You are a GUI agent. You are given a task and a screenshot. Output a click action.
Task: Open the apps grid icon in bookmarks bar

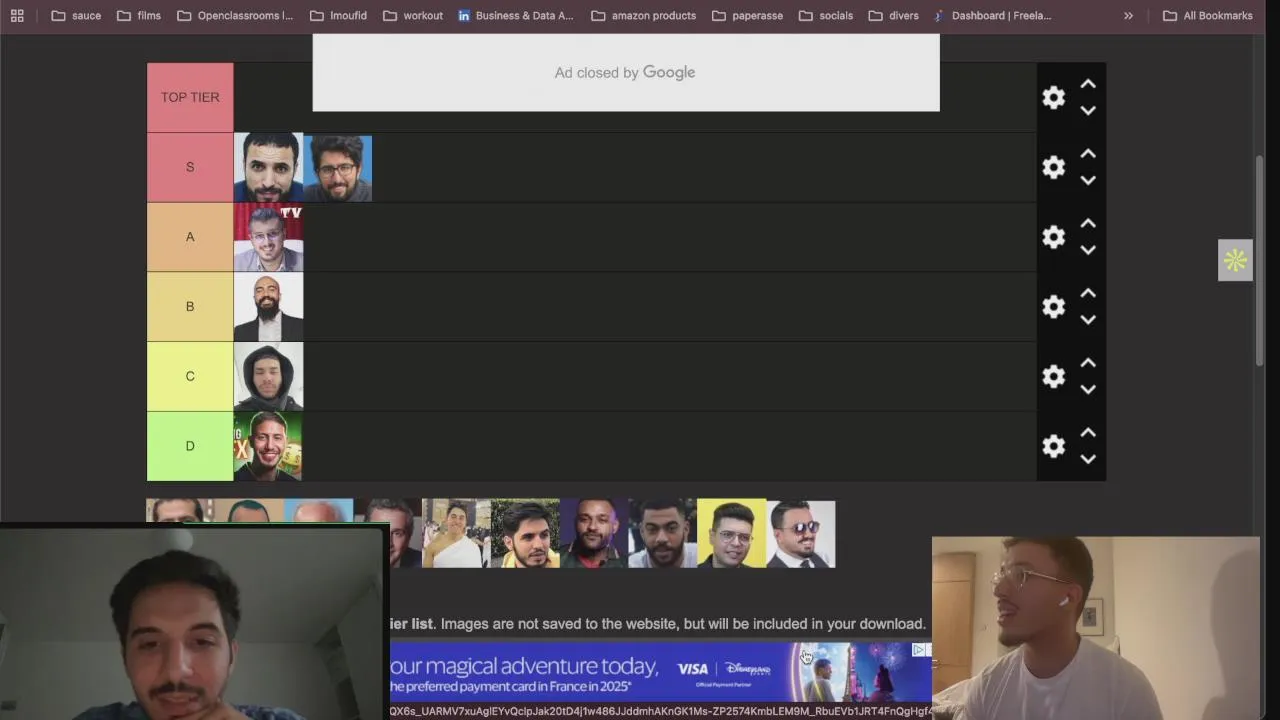pyautogui.click(x=17, y=15)
